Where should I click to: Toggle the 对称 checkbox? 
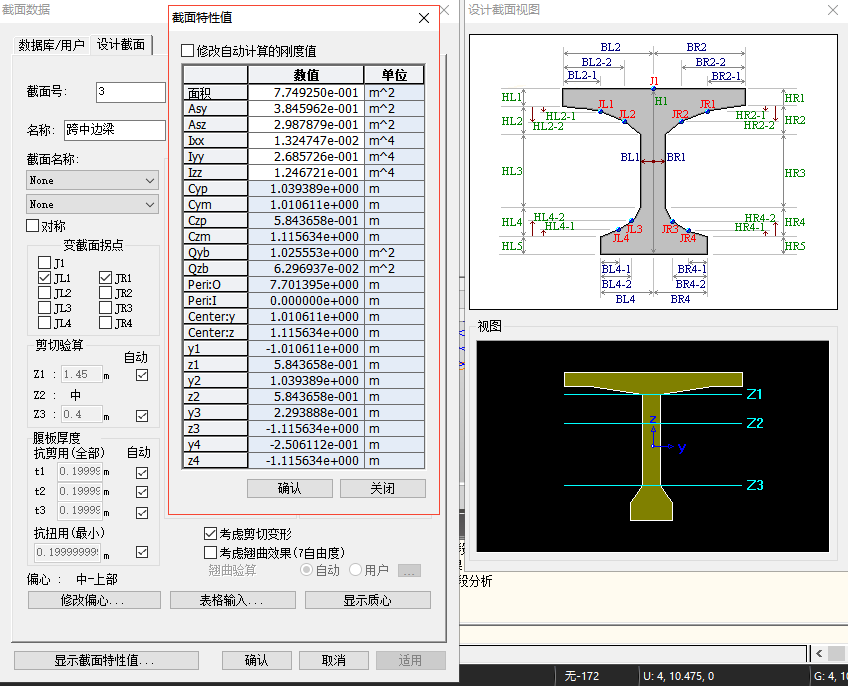33,226
